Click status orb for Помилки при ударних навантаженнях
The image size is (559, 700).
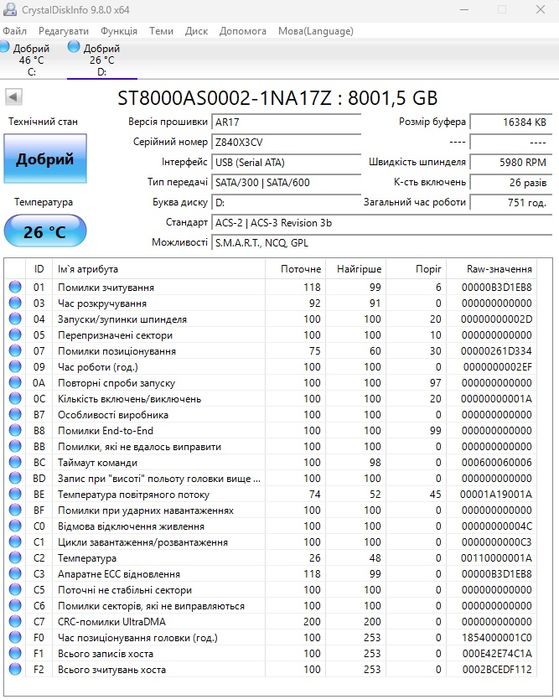pos(15,510)
